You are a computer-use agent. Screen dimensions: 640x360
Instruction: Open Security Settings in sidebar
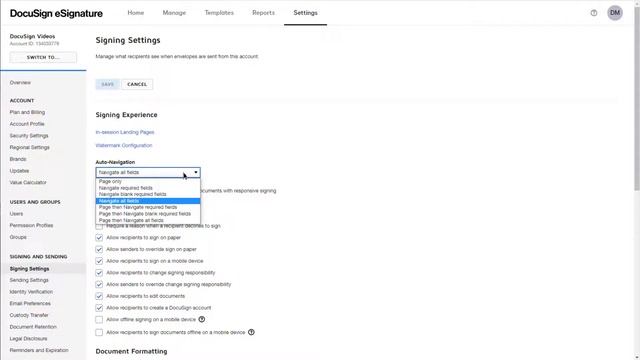[x=29, y=136]
